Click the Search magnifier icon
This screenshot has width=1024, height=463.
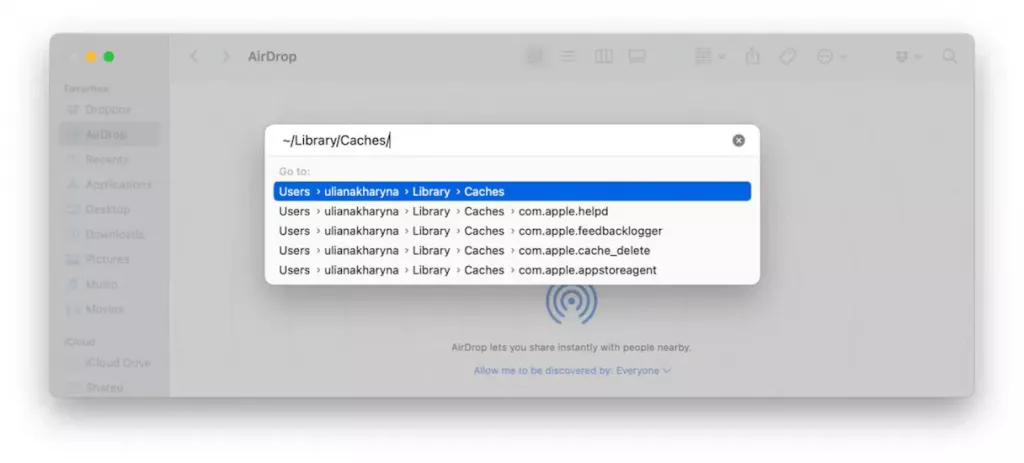[x=950, y=57]
